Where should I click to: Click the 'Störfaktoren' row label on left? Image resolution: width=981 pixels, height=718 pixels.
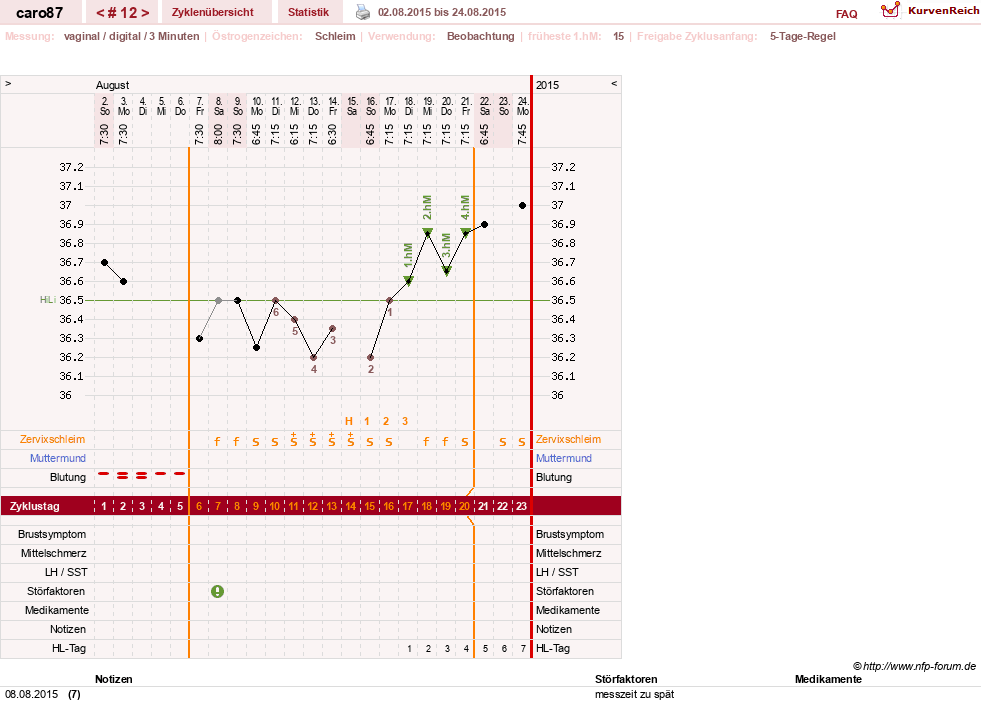pos(56,591)
